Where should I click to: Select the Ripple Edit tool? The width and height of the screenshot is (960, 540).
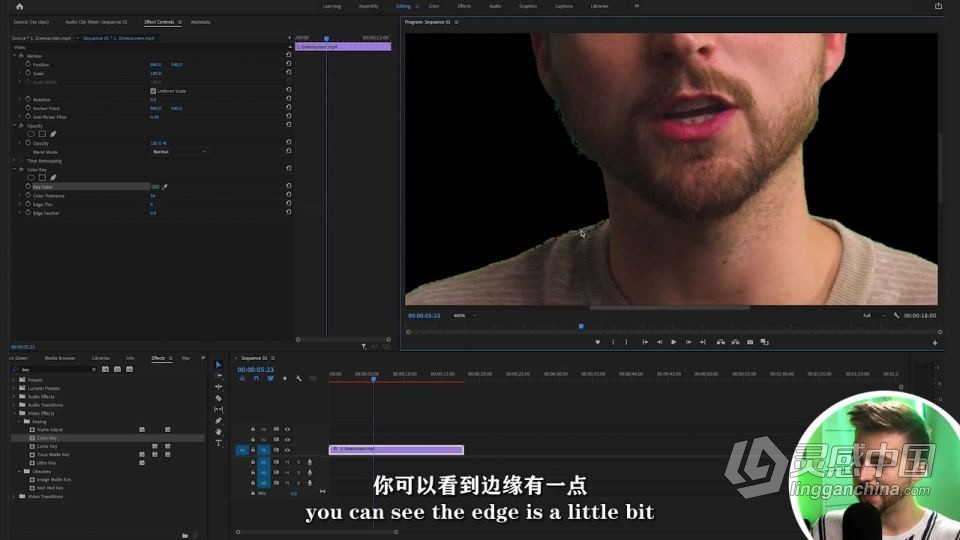[219, 387]
